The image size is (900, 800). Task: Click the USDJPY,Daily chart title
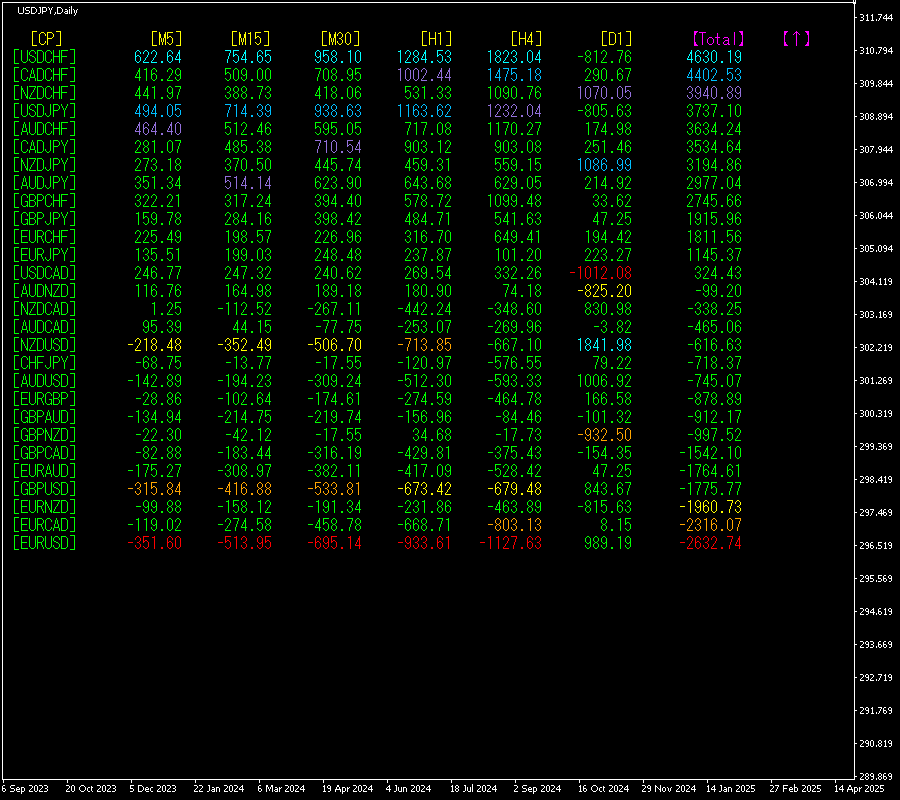click(48, 10)
